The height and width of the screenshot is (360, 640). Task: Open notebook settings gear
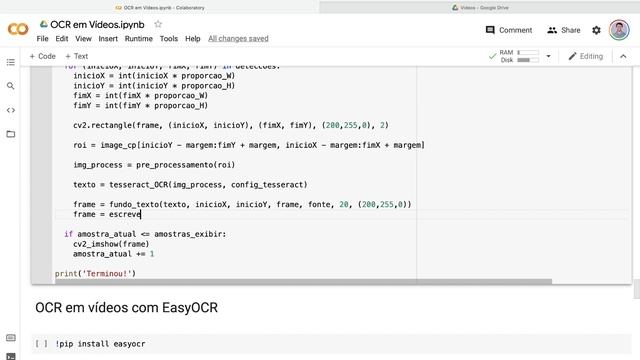tap(596, 30)
